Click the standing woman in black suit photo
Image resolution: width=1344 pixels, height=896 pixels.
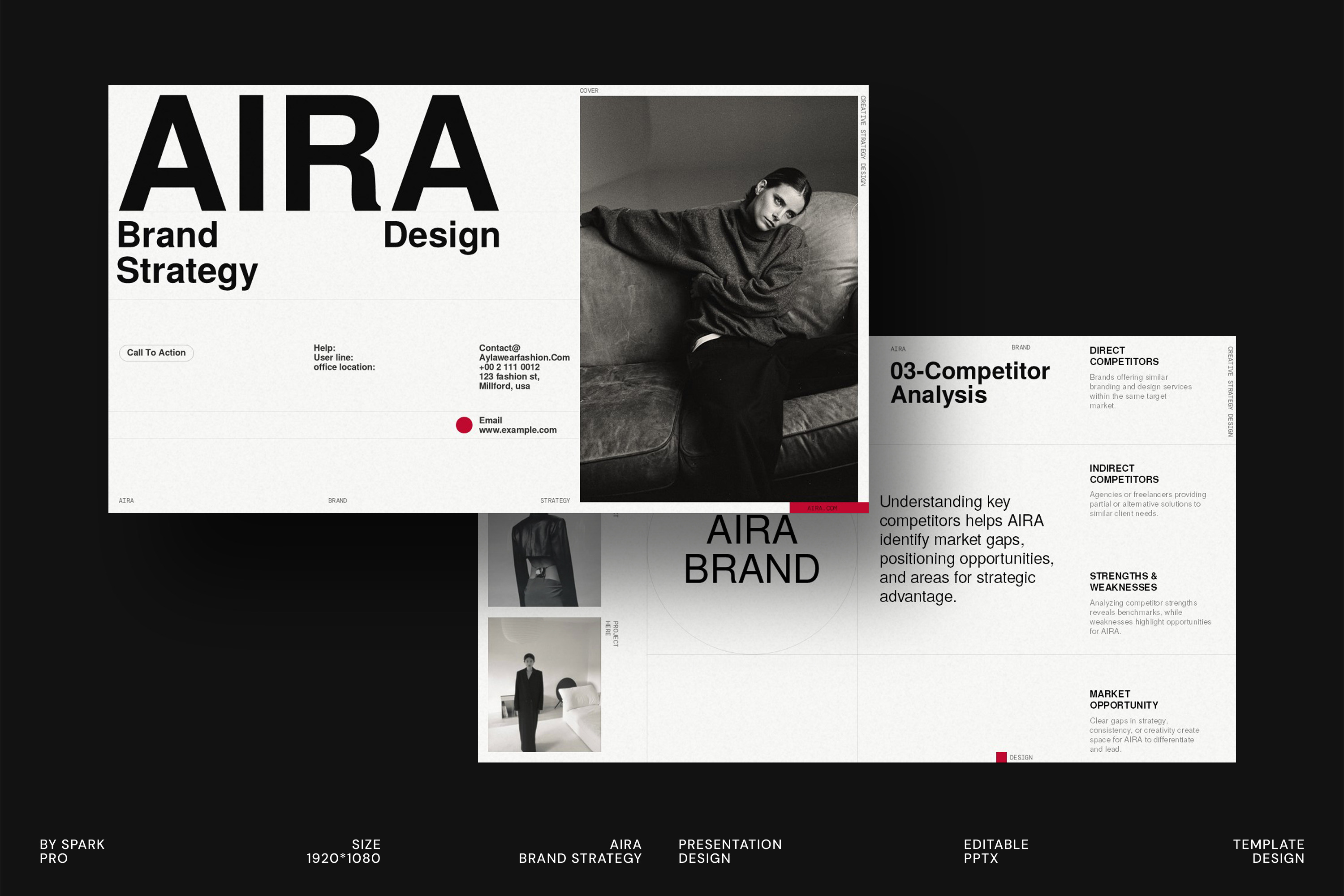tap(544, 684)
